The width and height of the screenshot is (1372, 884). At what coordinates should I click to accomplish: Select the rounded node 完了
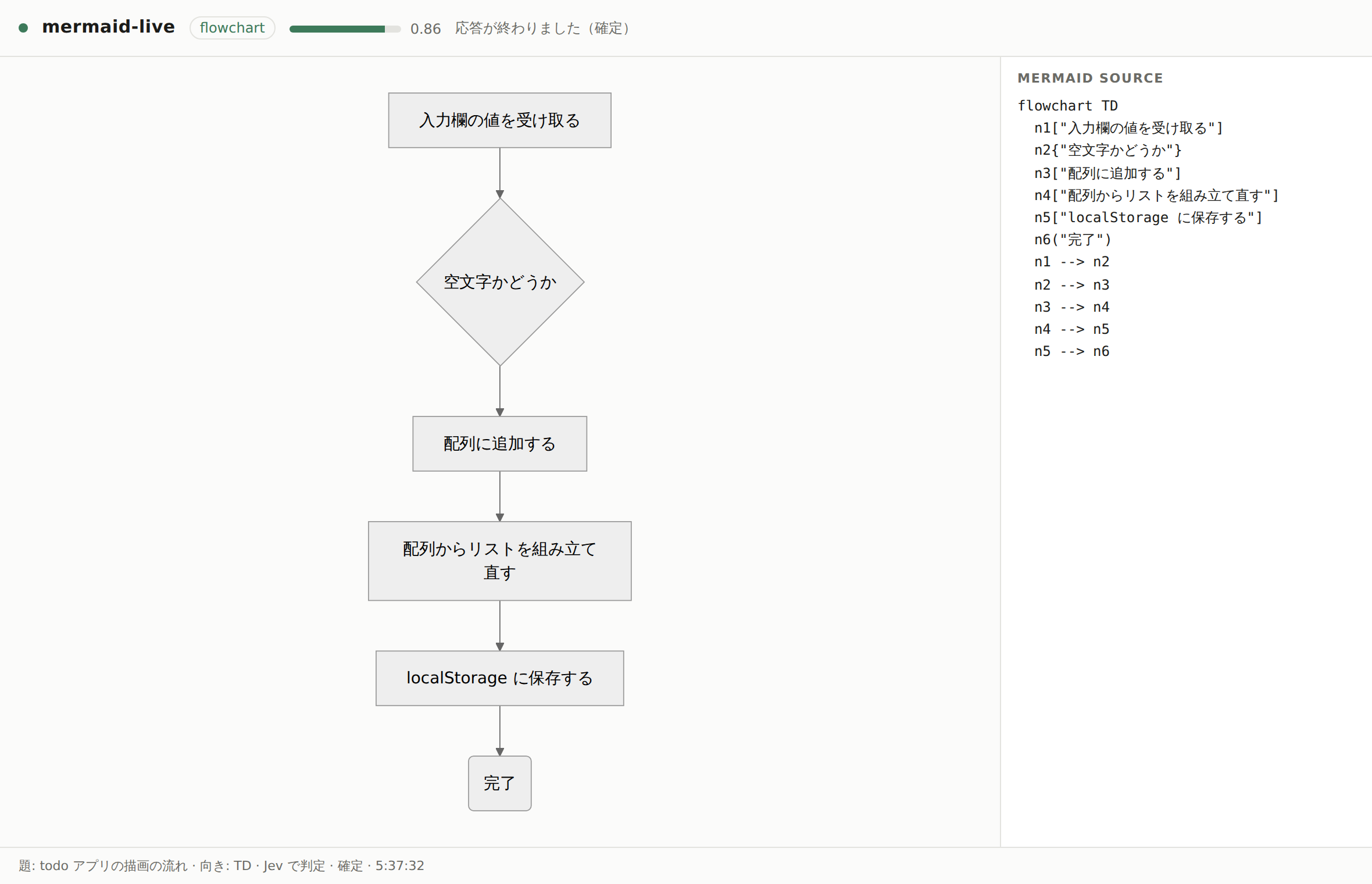[499, 783]
